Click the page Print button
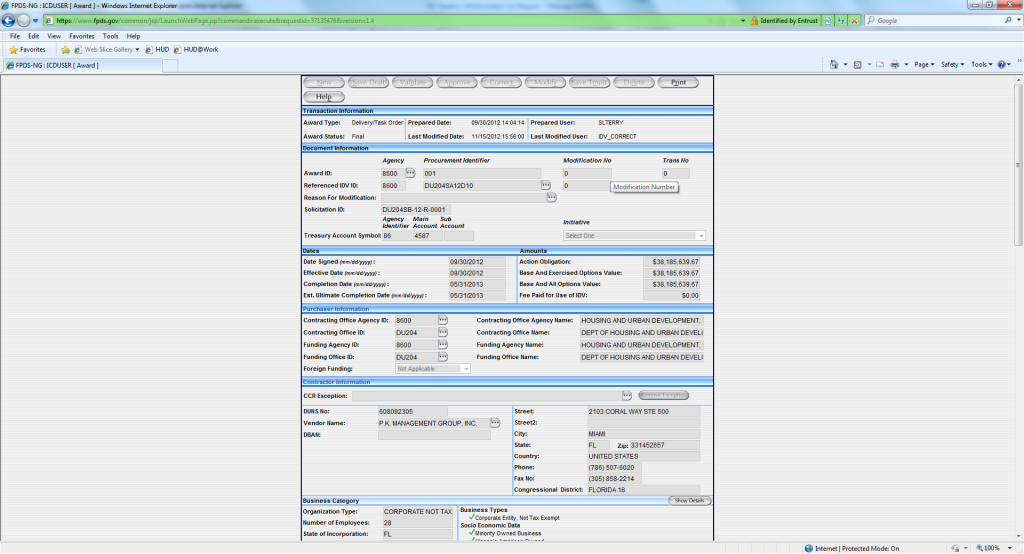 679,82
